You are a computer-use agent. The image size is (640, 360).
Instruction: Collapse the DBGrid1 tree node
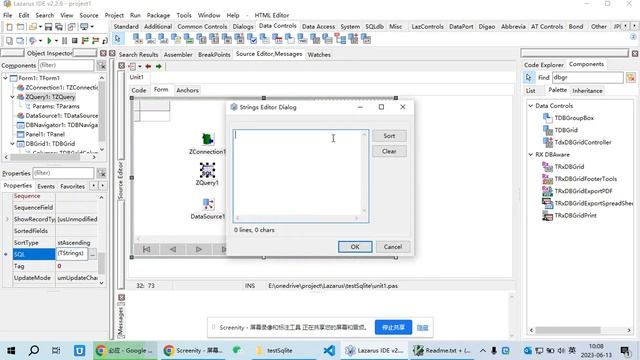[x=13, y=144]
